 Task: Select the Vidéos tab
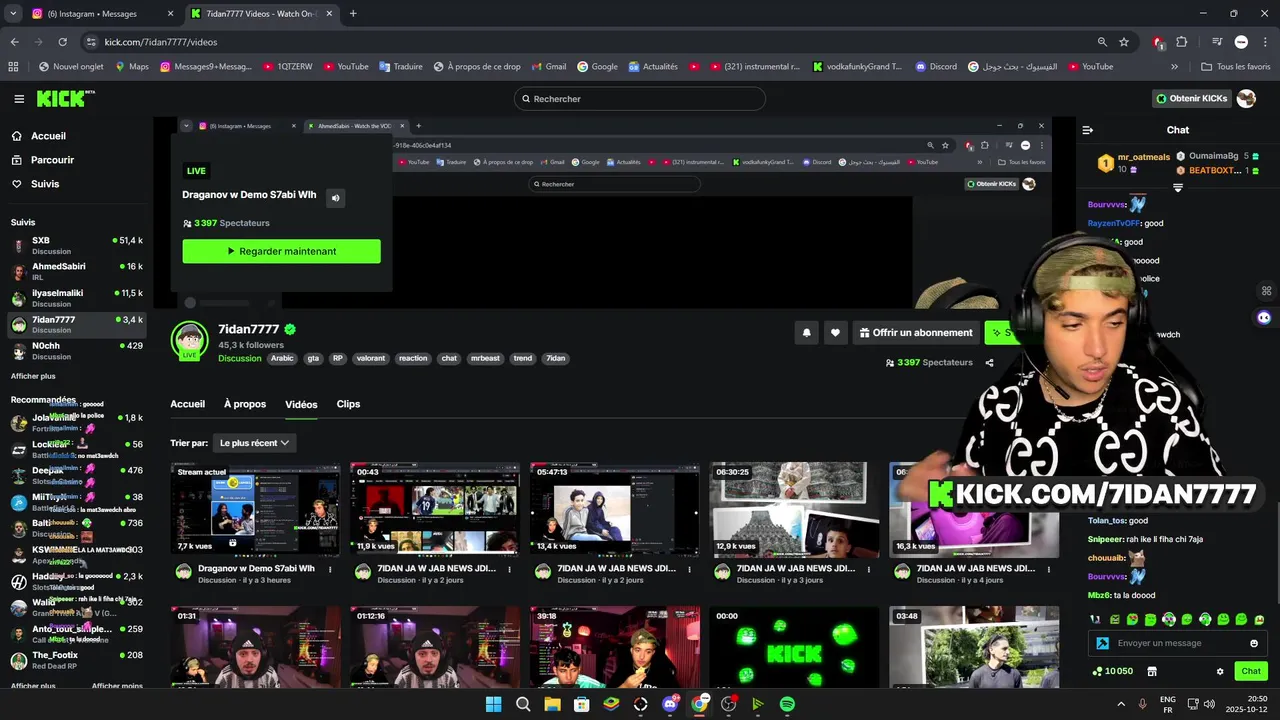(x=301, y=404)
